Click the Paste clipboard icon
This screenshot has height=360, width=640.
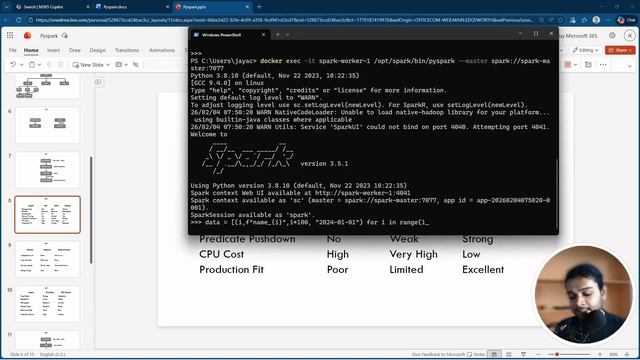click(x=32, y=64)
